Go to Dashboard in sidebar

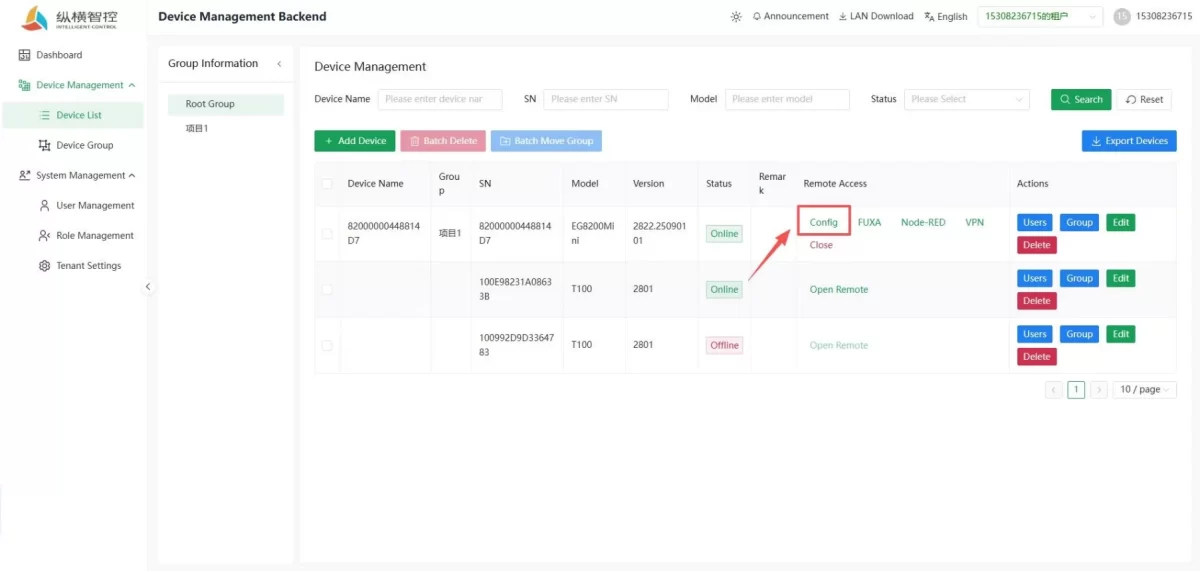[59, 55]
